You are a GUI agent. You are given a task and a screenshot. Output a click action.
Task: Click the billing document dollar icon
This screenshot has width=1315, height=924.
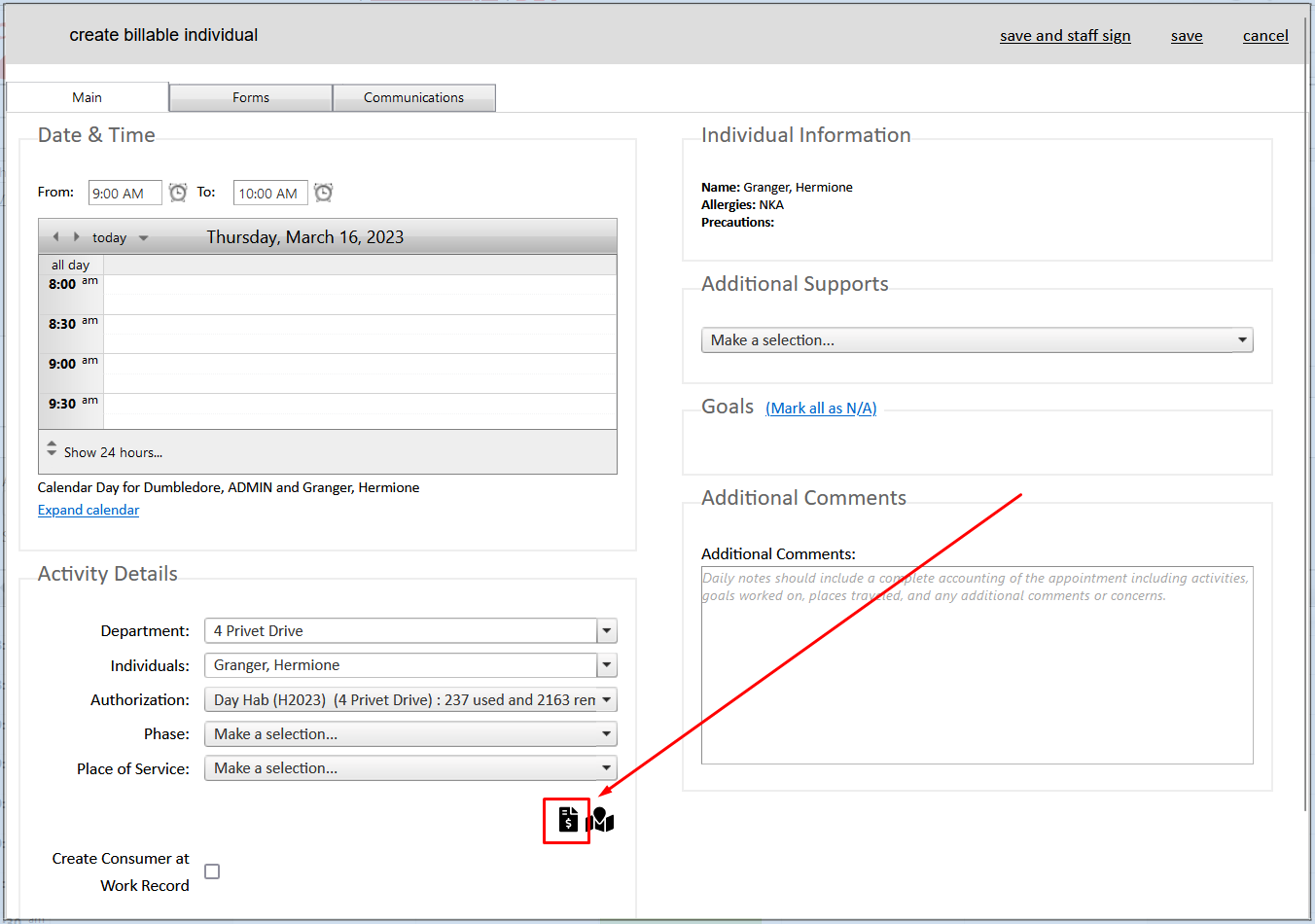tap(568, 820)
